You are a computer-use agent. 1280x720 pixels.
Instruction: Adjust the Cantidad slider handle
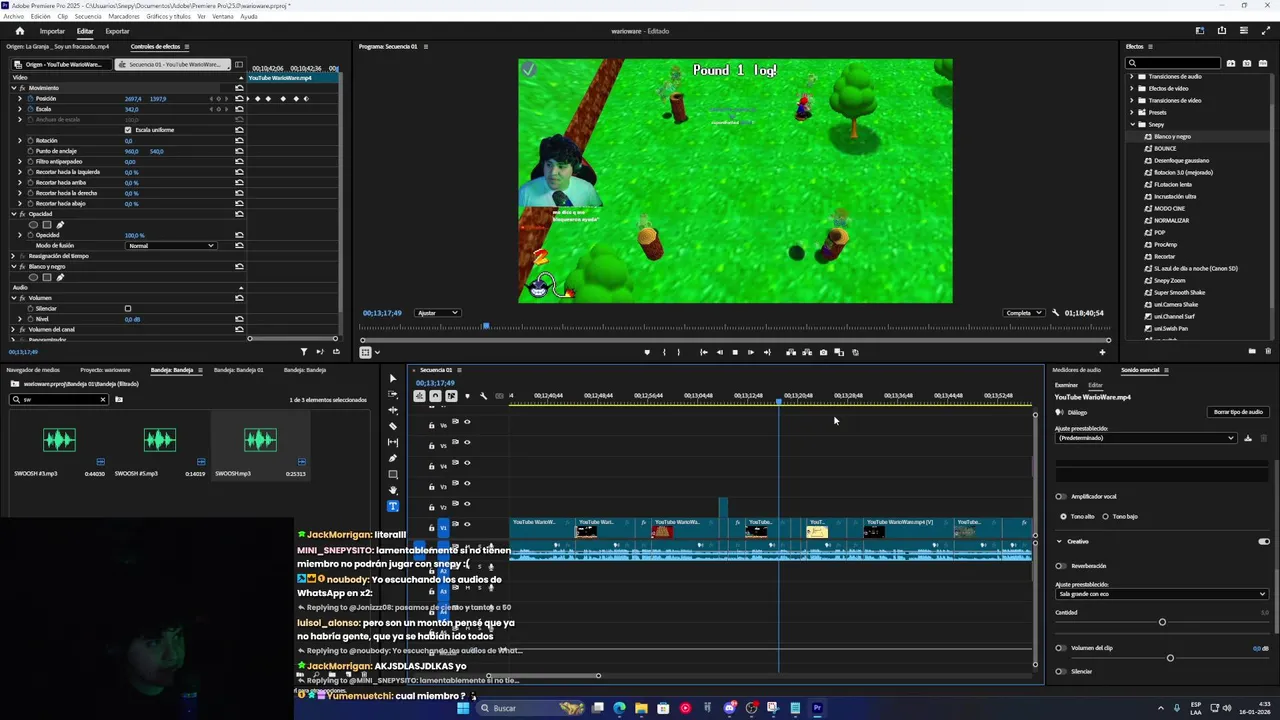1162,622
